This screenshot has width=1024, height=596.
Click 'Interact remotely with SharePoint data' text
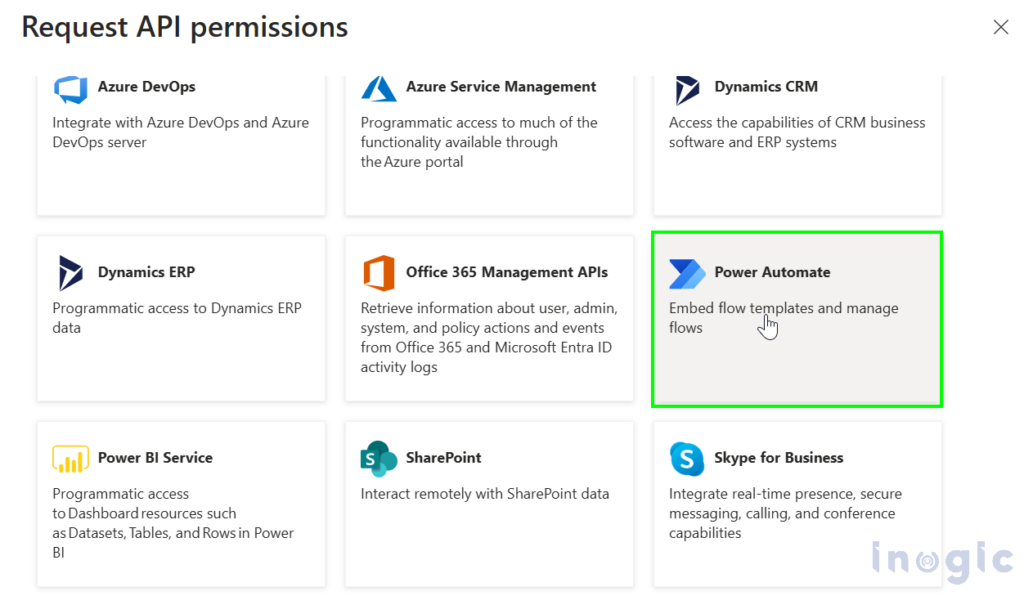485,494
